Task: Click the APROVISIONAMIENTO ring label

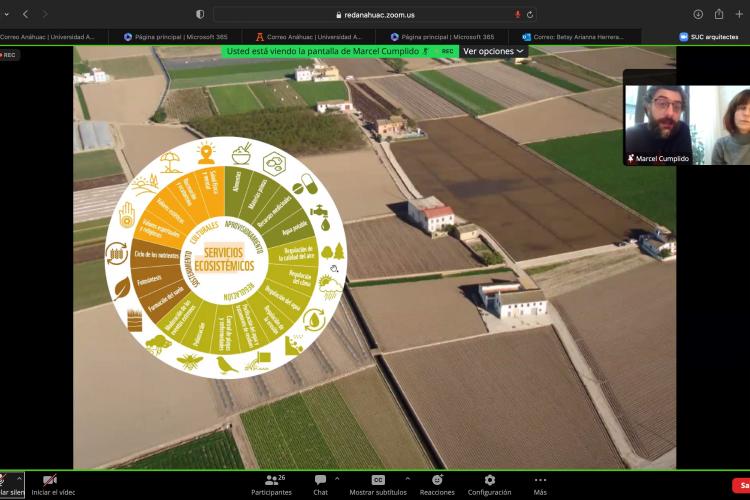Action: [245, 235]
